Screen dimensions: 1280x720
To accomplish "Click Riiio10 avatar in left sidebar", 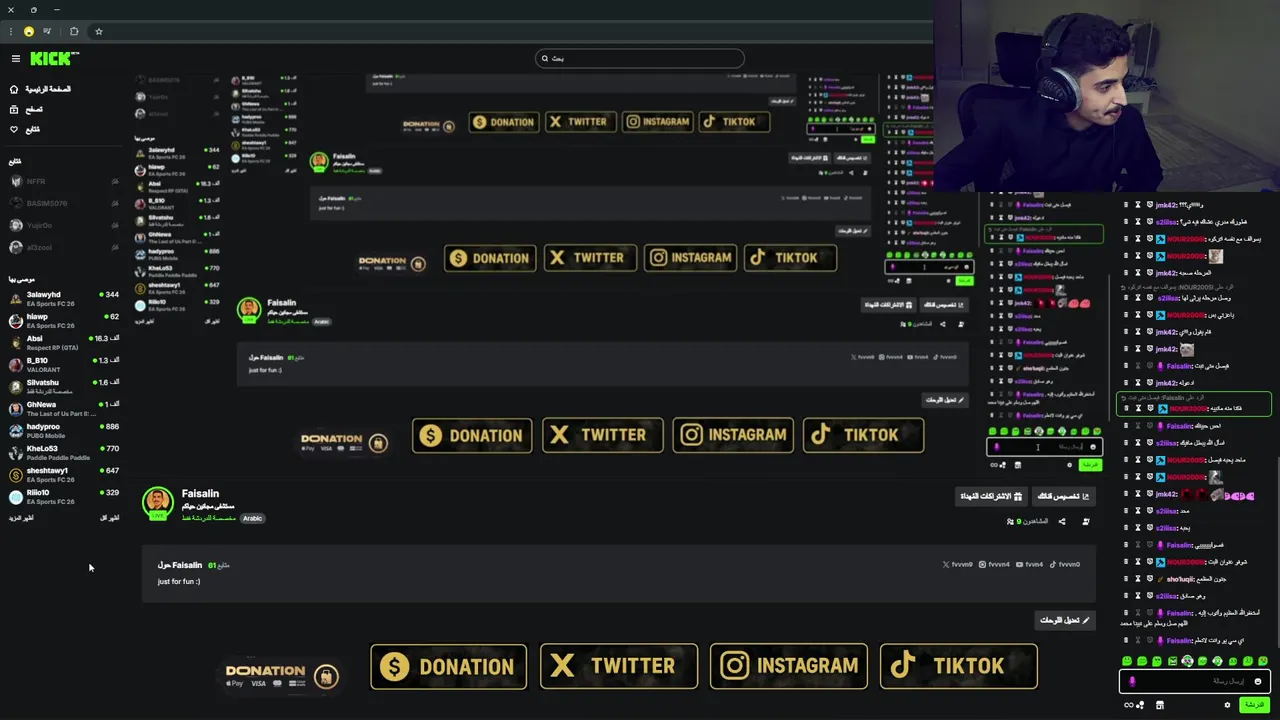I will pos(16,497).
